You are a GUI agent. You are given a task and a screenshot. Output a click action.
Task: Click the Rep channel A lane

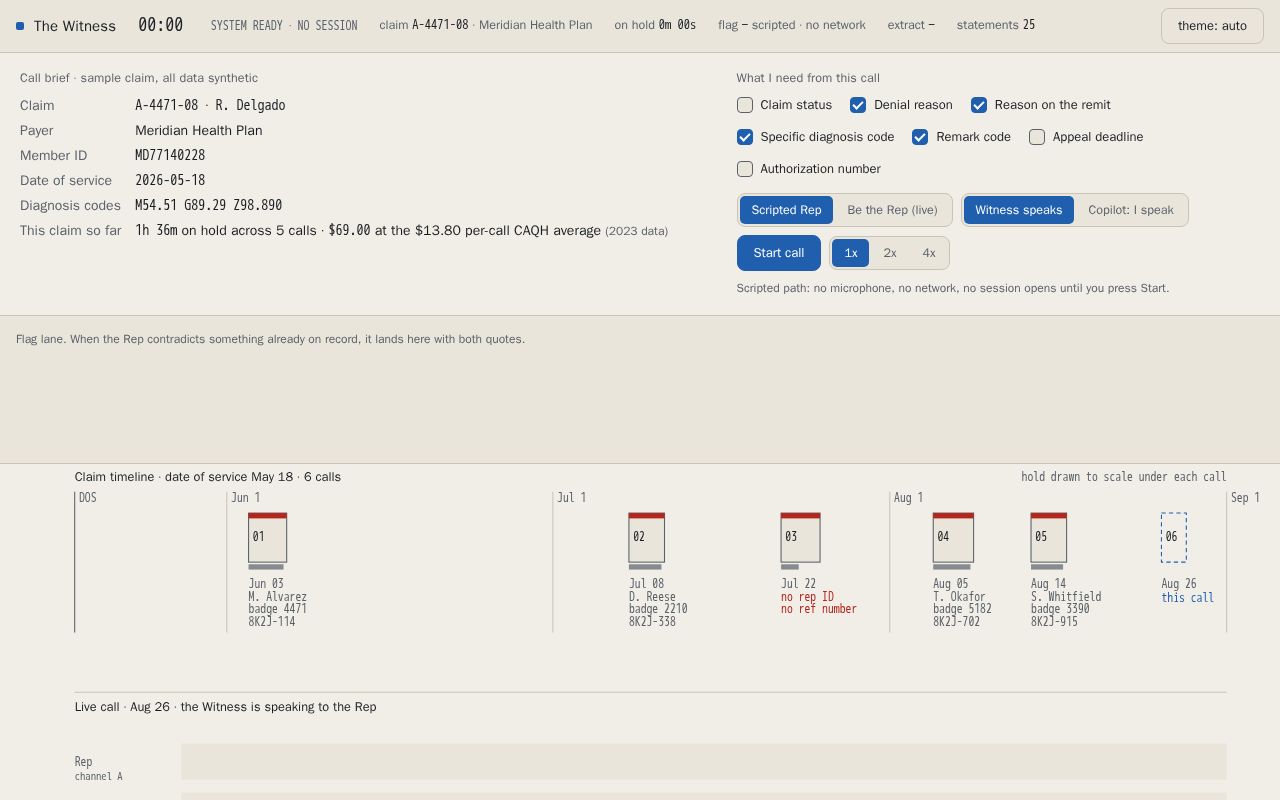point(703,762)
